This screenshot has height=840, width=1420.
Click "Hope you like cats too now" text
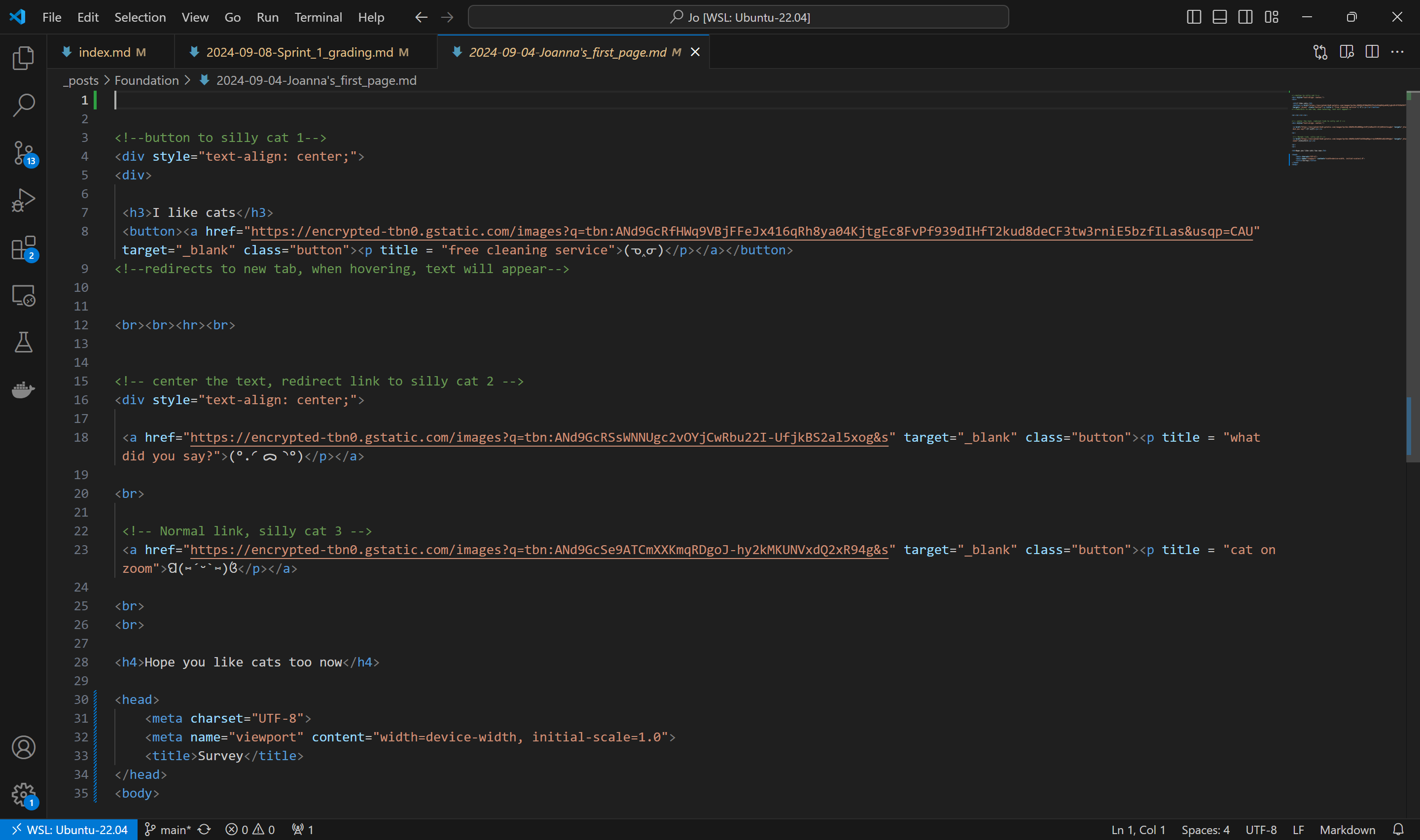(244, 662)
